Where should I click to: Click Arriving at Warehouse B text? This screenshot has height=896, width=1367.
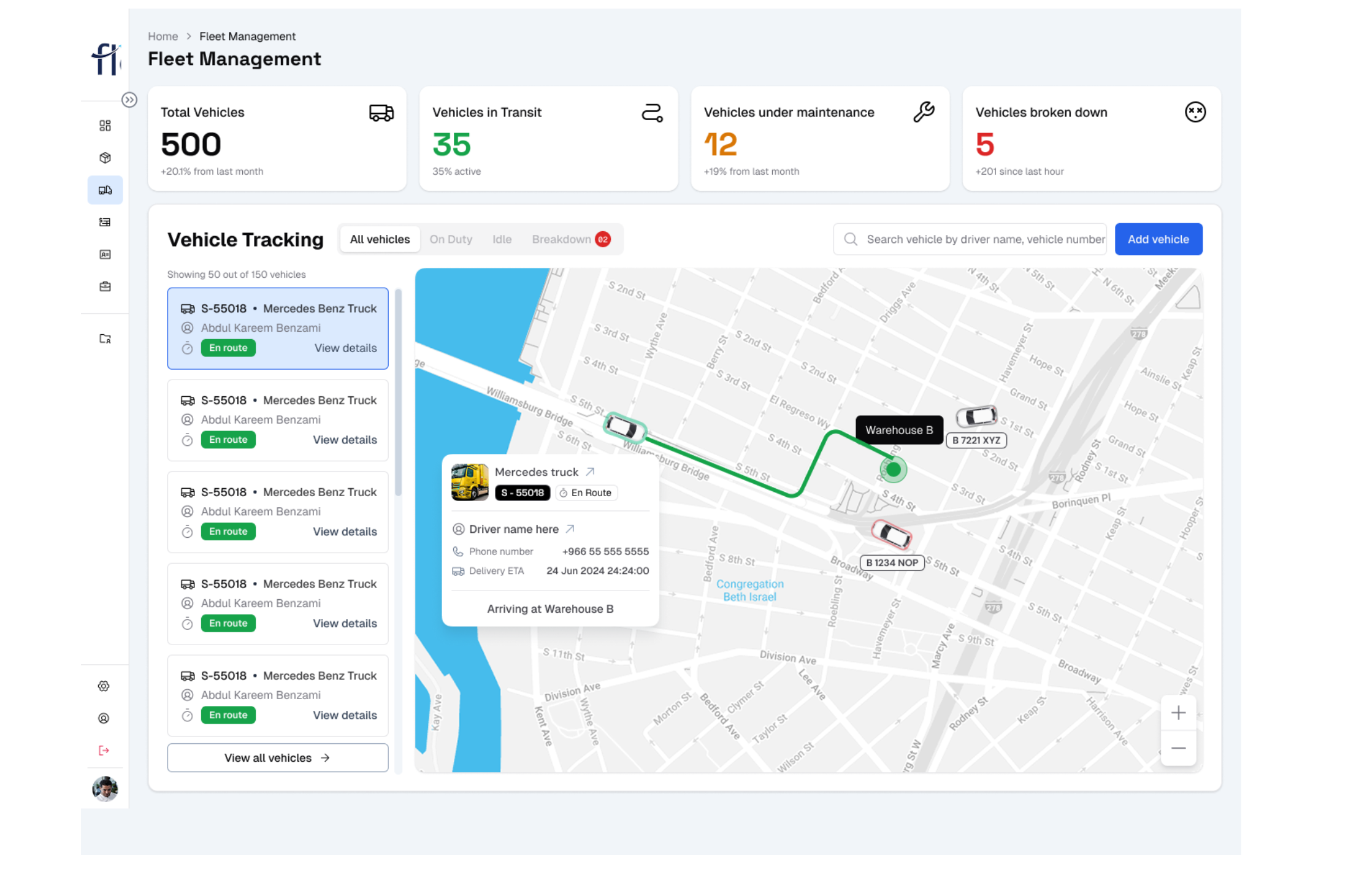click(550, 609)
